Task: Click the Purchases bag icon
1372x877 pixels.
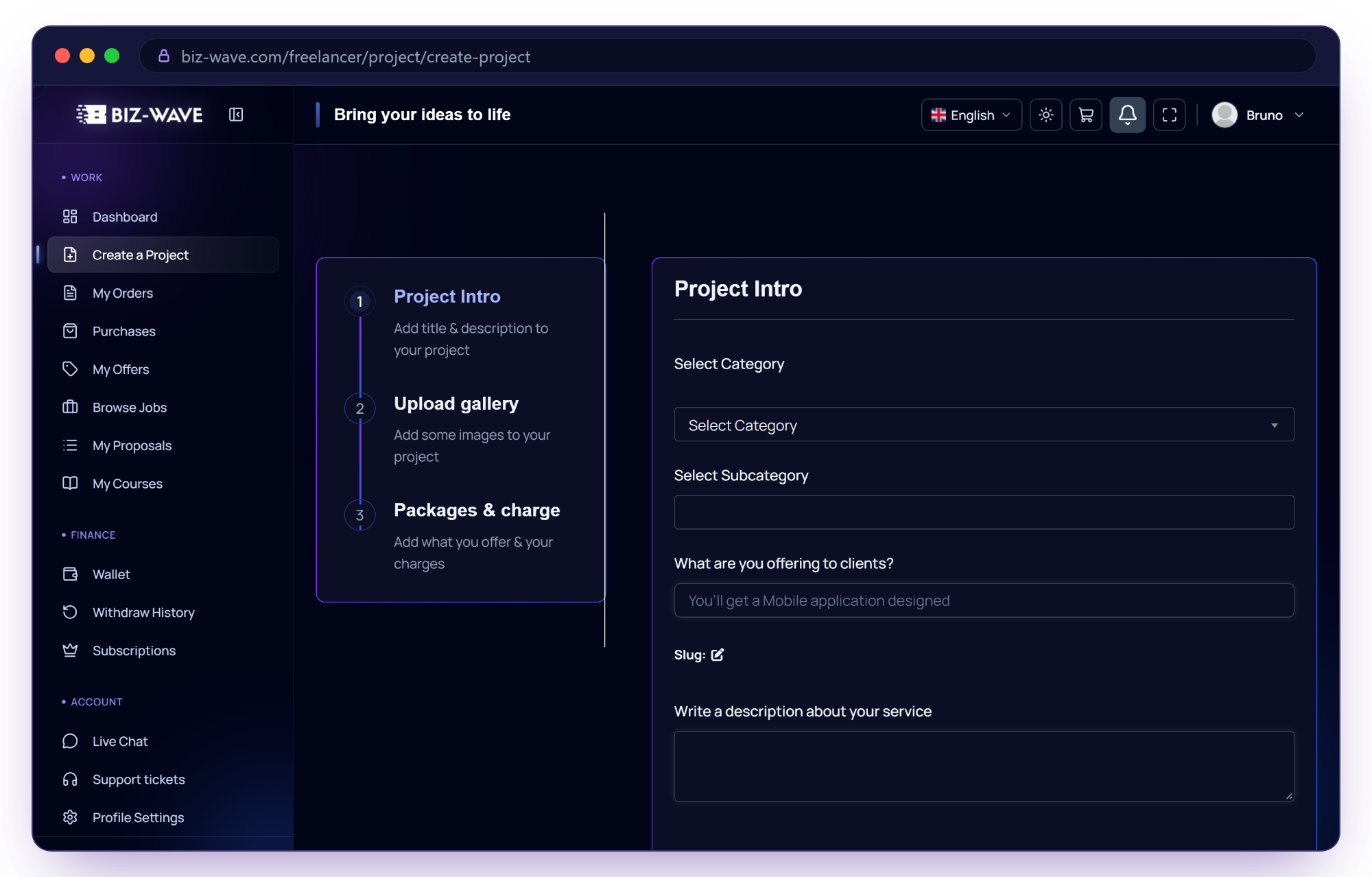Action: [70, 331]
